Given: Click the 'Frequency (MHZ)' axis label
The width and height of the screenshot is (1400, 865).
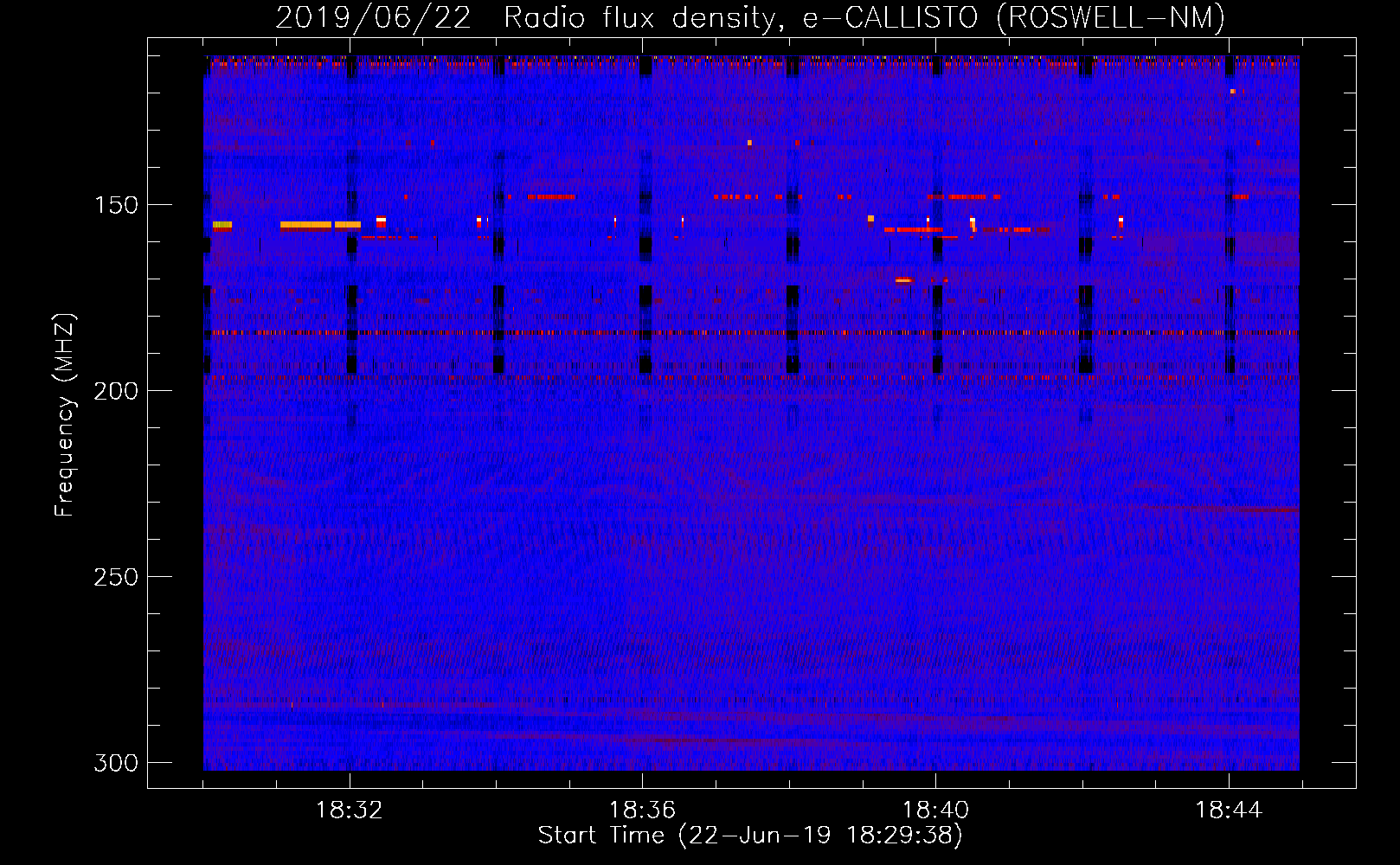Looking at the screenshot, I should pos(66,415).
